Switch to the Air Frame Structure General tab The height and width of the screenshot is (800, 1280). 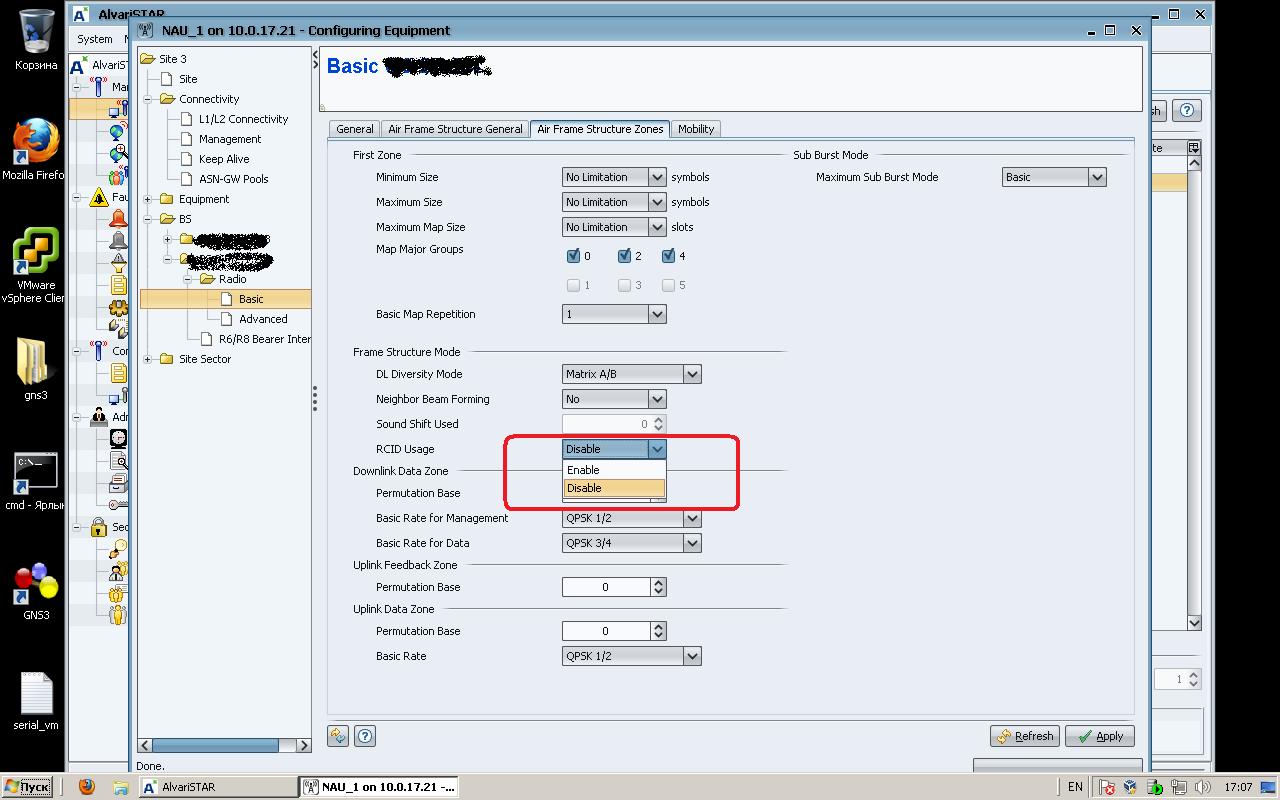point(455,129)
